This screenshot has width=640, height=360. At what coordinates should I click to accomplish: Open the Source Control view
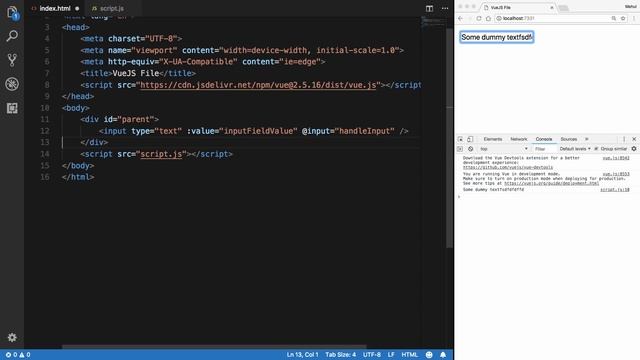(12, 60)
